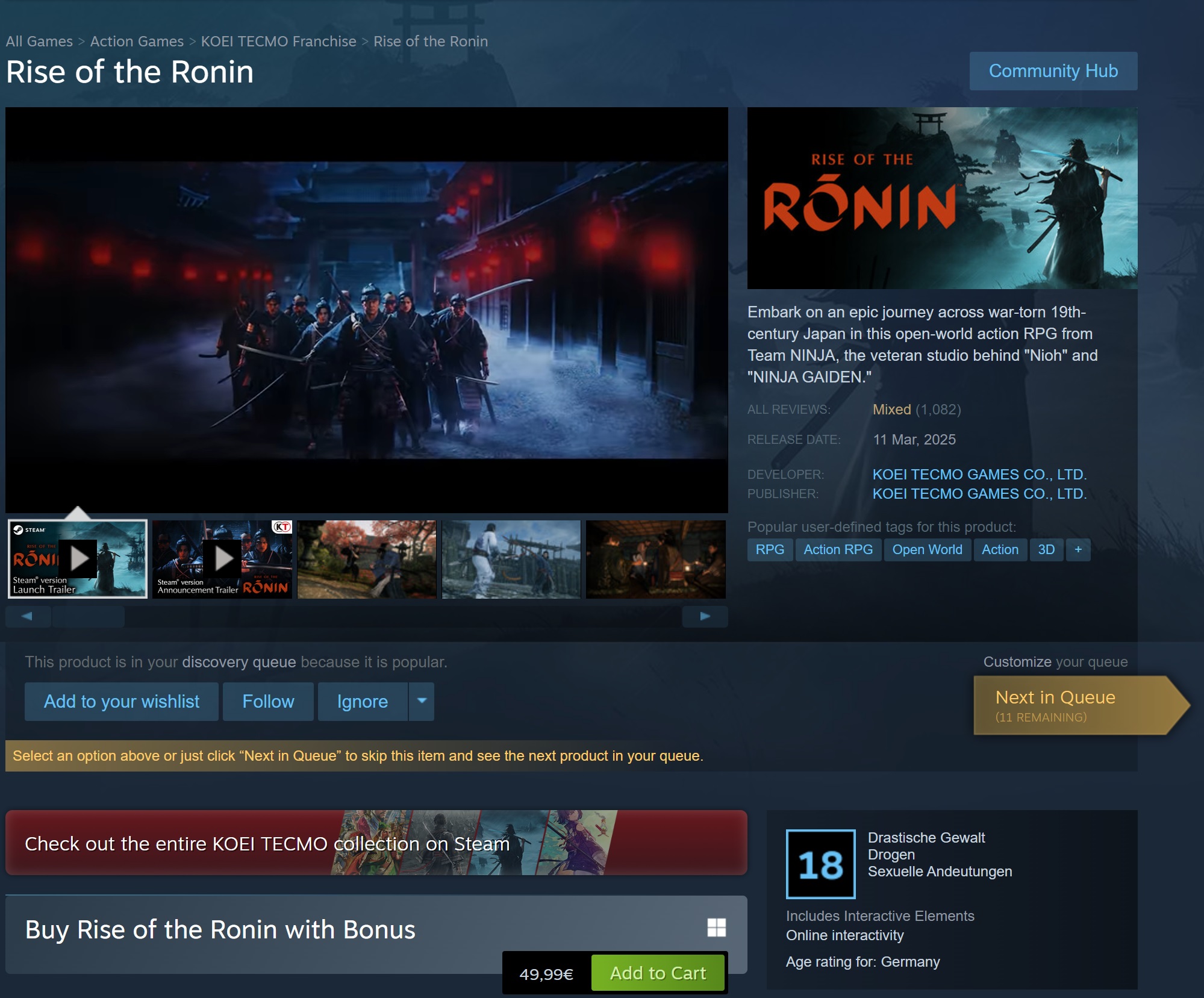The image size is (1204, 998).
Task: Click the green Add to Cart button
Action: coord(658,973)
